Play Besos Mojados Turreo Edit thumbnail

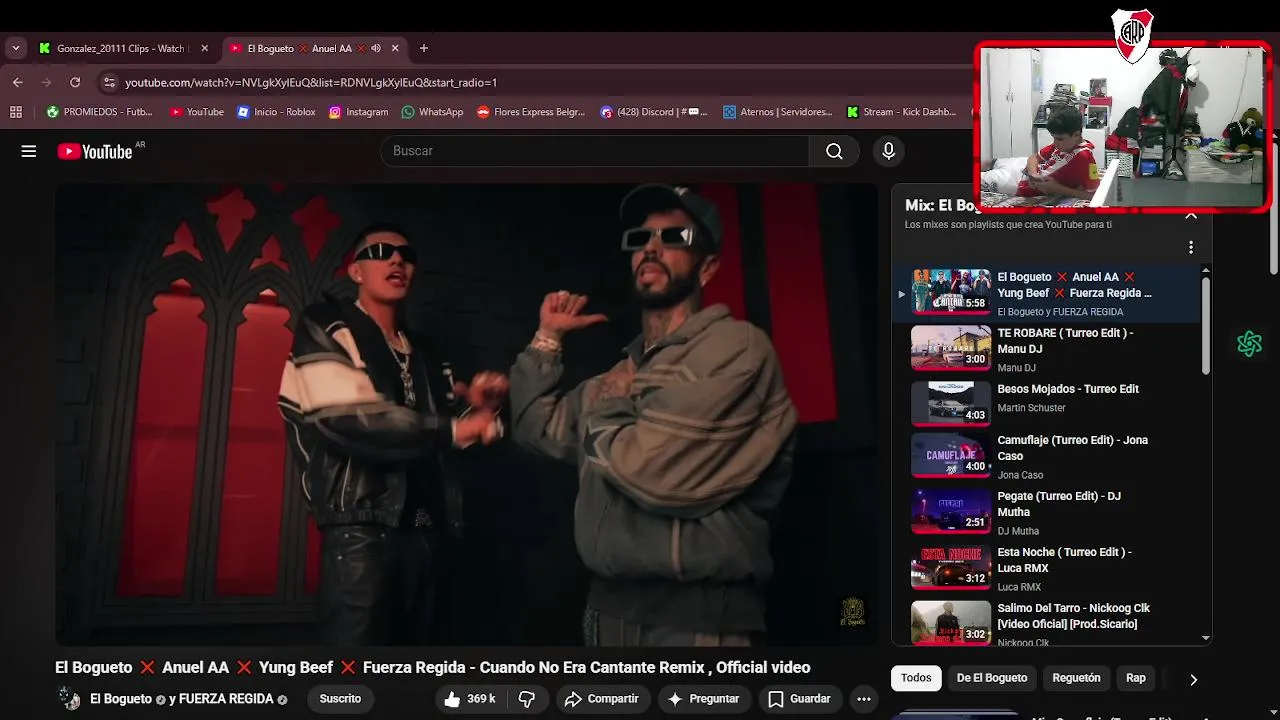click(x=951, y=403)
